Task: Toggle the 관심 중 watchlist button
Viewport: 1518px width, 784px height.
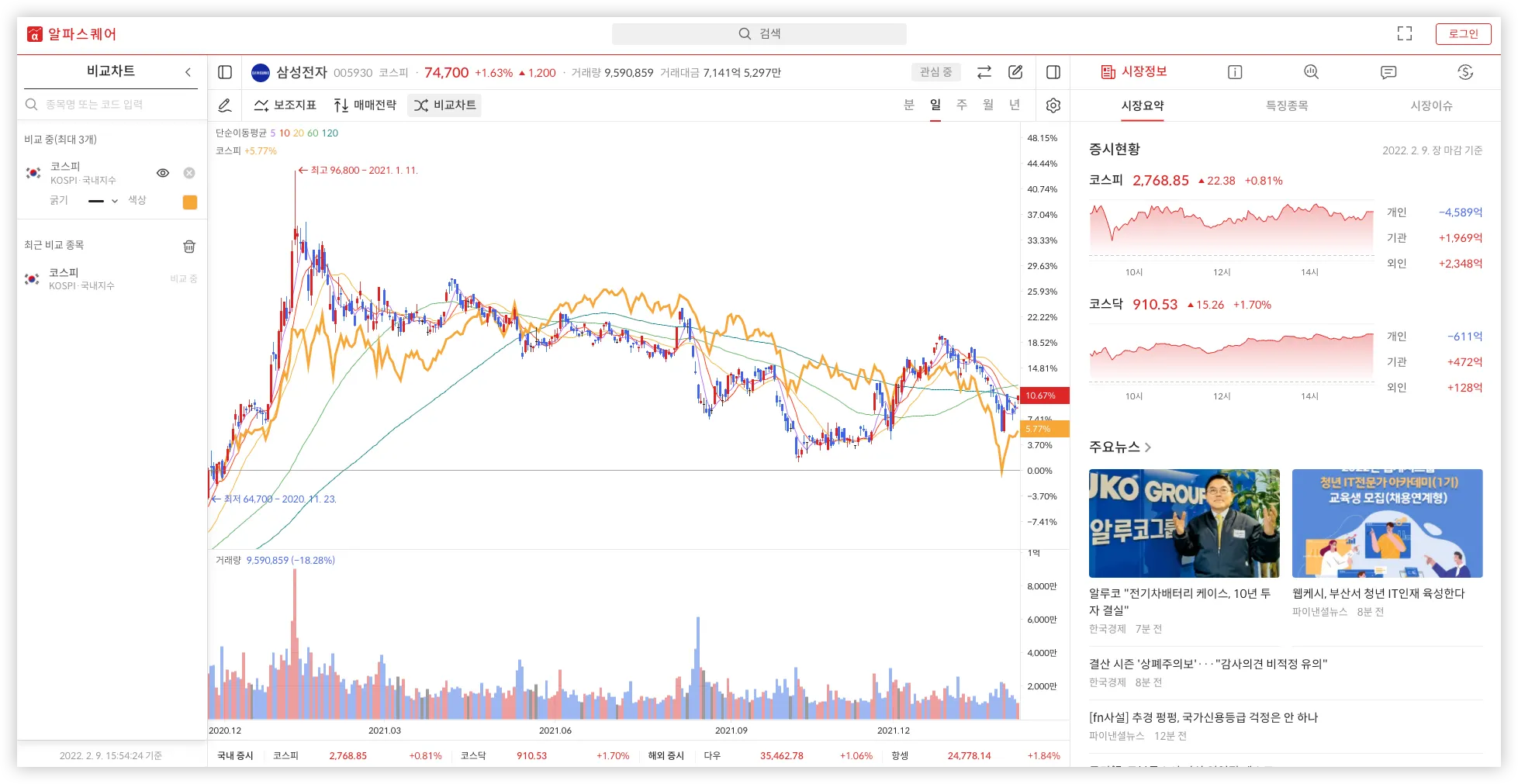Action: point(935,72)
